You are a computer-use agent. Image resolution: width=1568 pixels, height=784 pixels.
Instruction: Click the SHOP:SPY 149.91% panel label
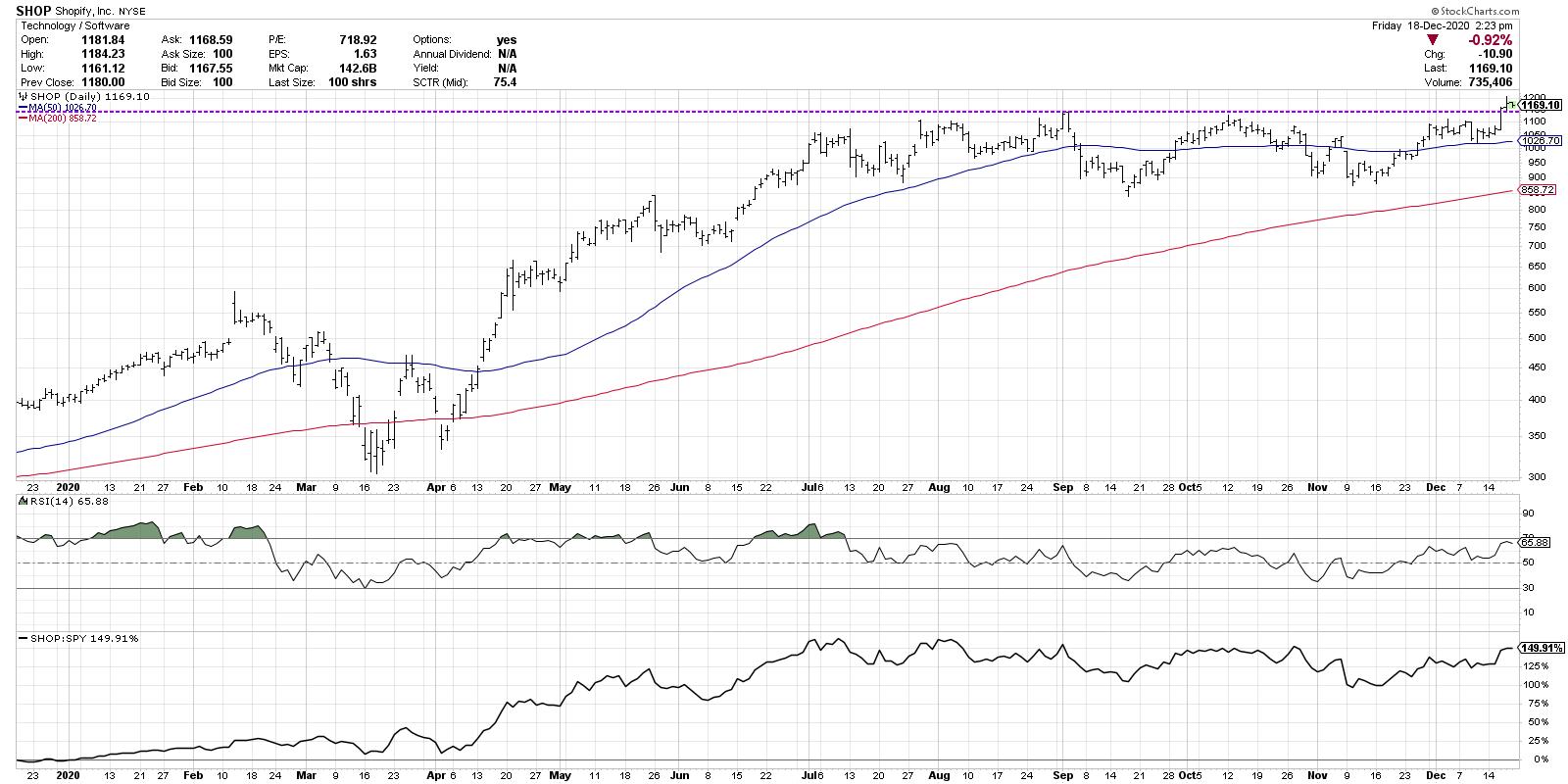pos(79,639)
